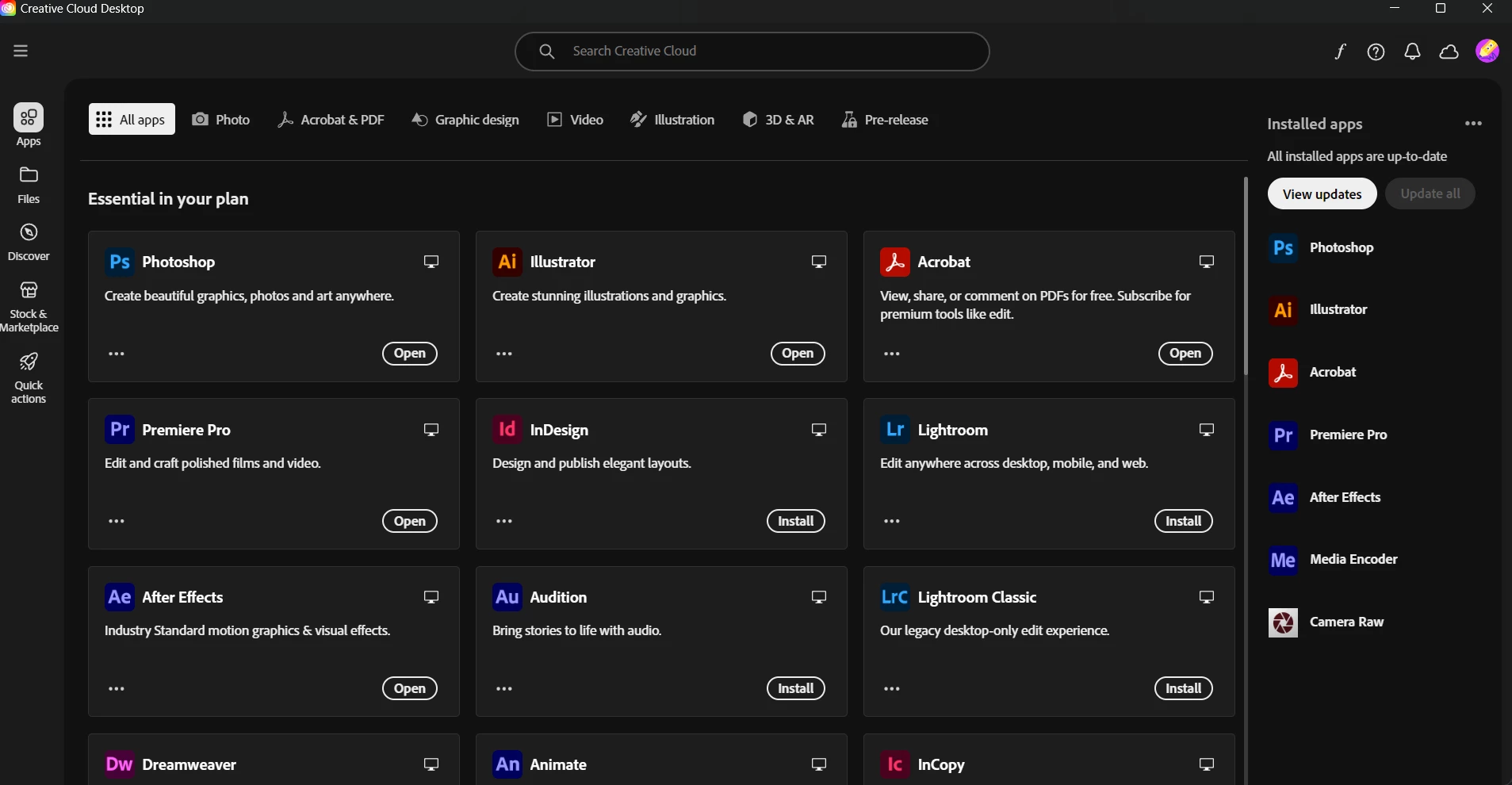
Task: Click the Audition card Au icon
Action: click(x=507, y=596)
